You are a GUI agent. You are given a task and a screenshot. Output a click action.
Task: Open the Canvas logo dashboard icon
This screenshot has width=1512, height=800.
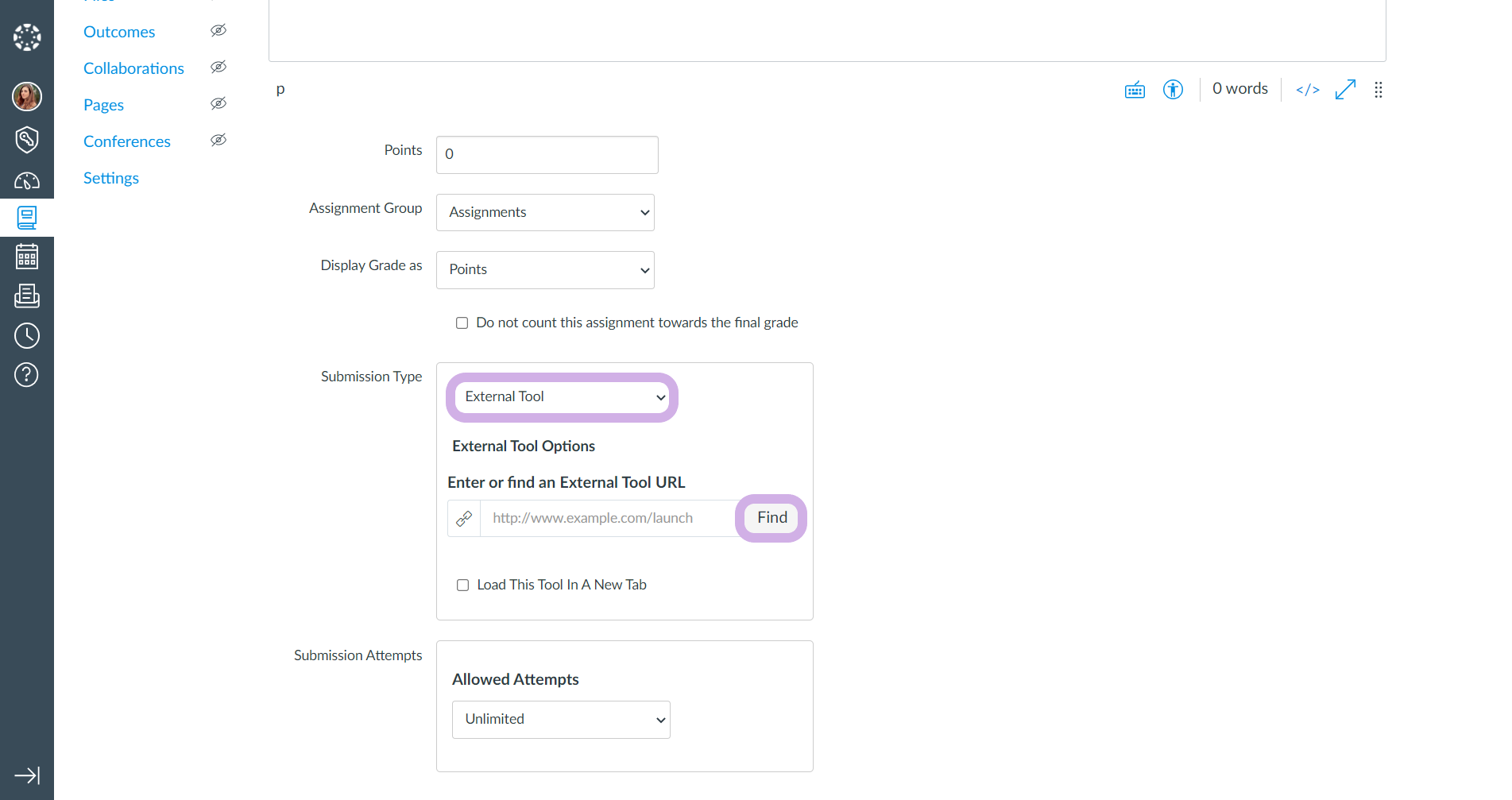point(27,37)
